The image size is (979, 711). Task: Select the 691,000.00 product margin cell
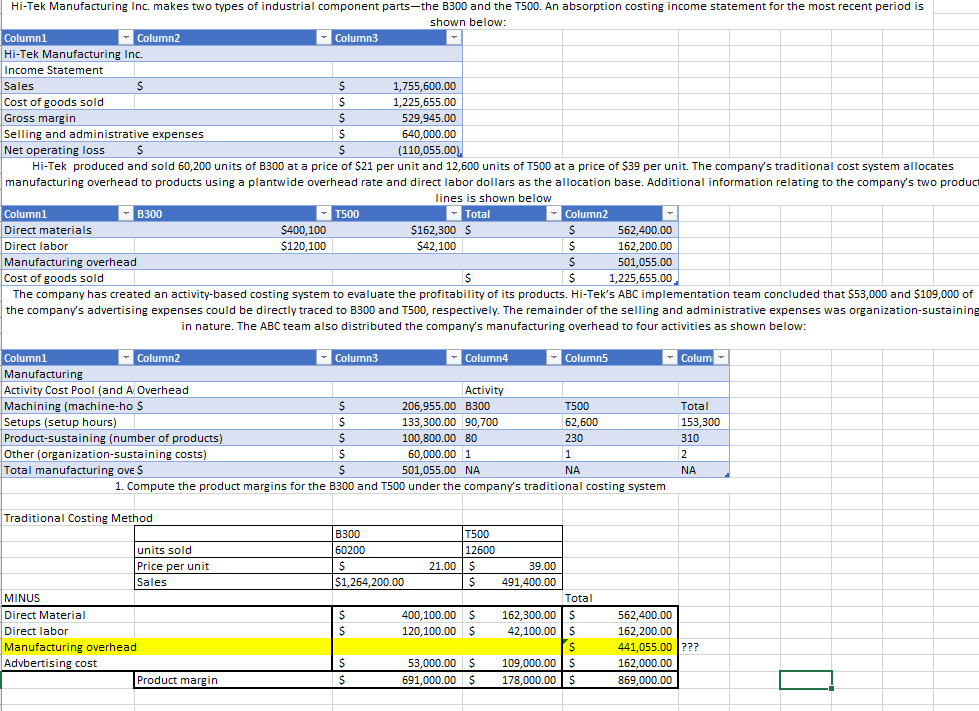pos(397,680)
